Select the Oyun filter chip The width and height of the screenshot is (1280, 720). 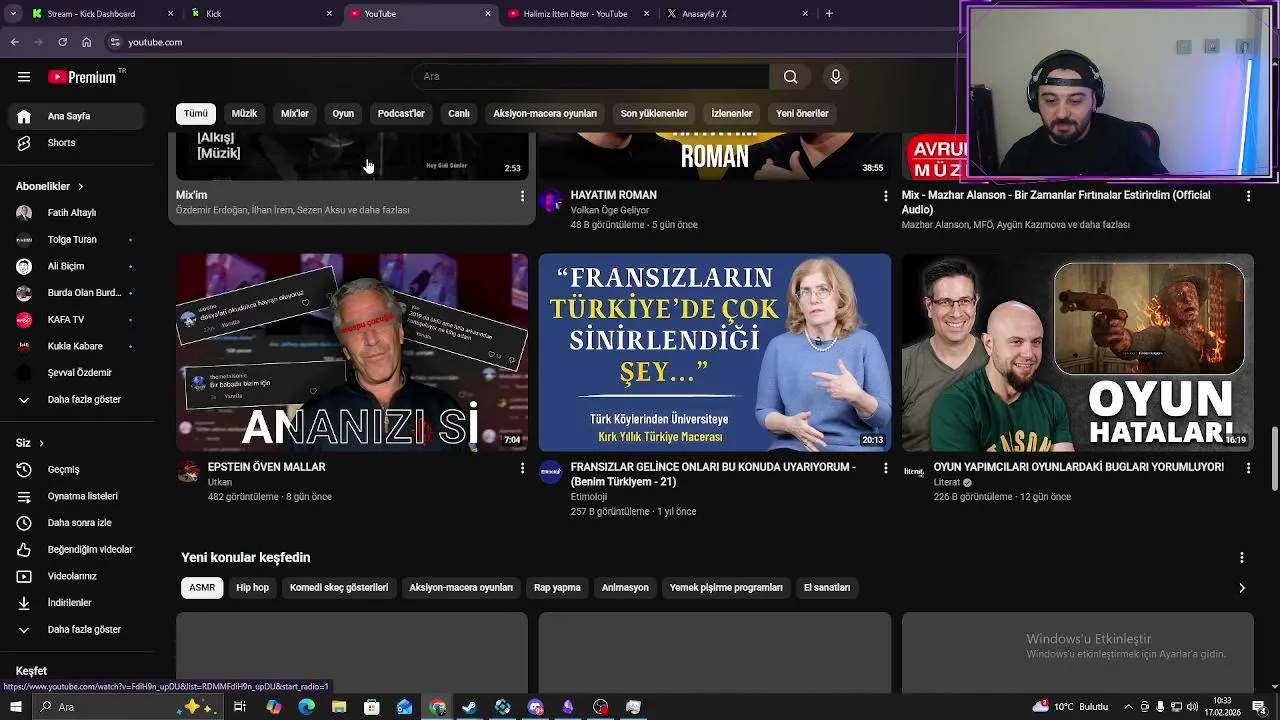point(343,114)
